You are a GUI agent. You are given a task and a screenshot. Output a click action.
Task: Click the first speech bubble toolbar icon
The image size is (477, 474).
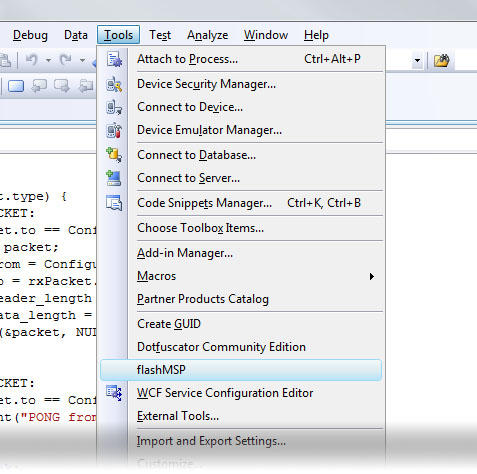point(39,86)
